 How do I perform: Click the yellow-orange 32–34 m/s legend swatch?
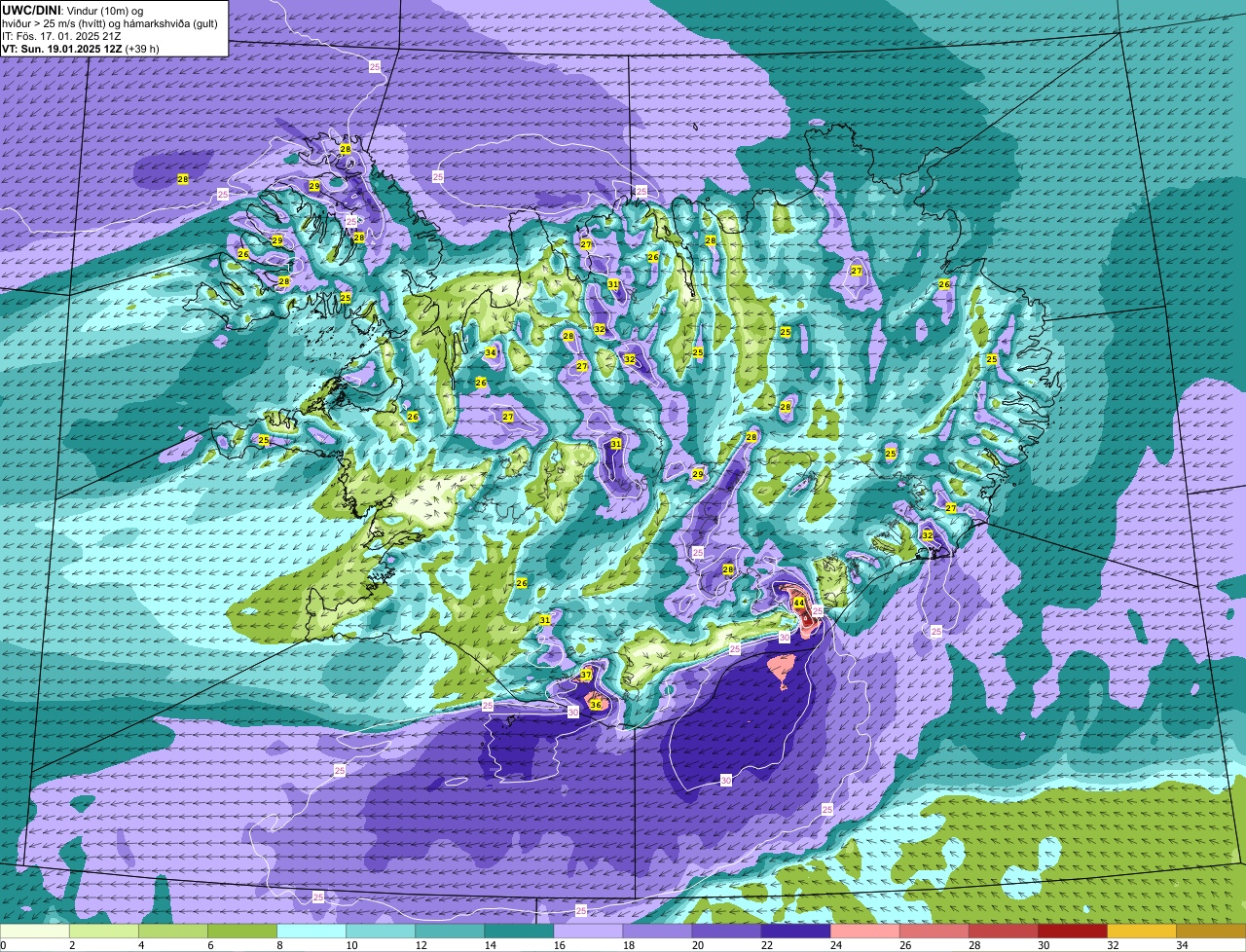point(1142,932)
